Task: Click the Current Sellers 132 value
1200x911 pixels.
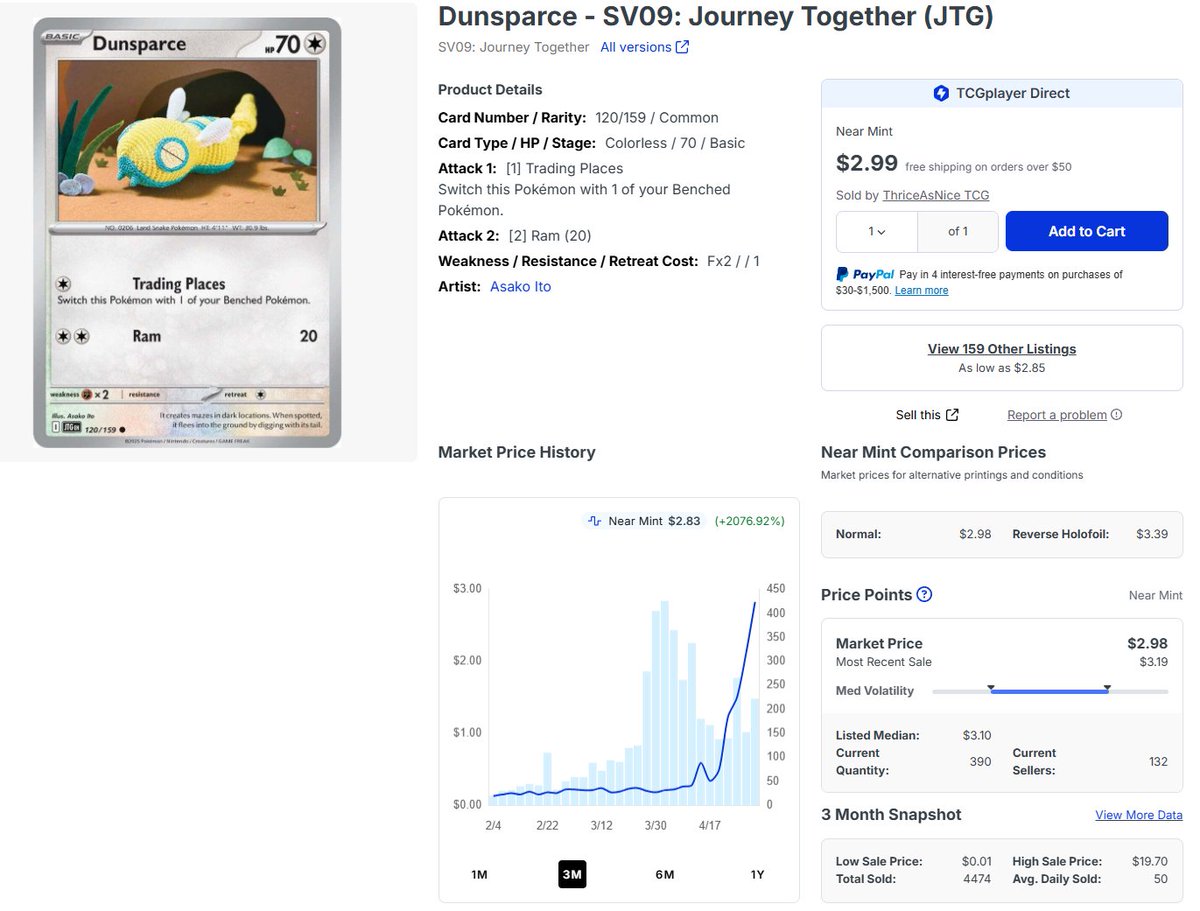Action: [1158, 762]
